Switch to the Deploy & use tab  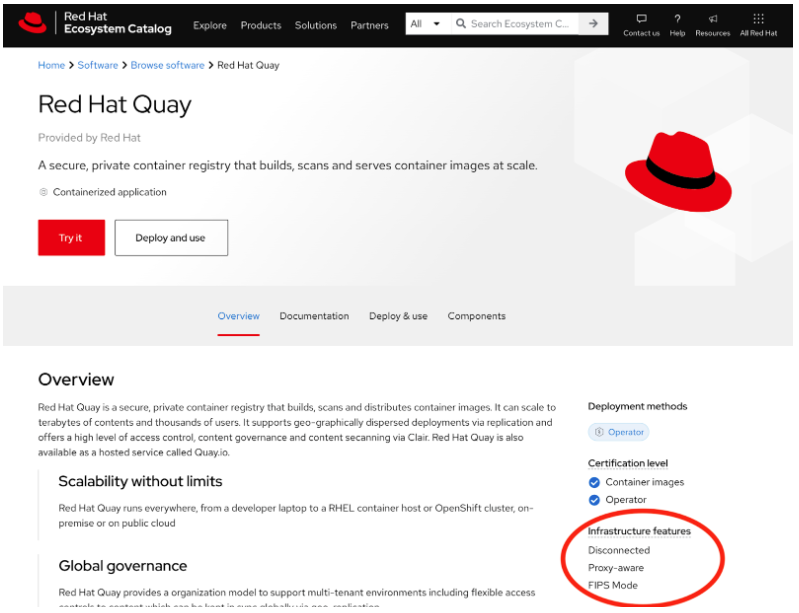pyautogui.click(x=398, y=316)
